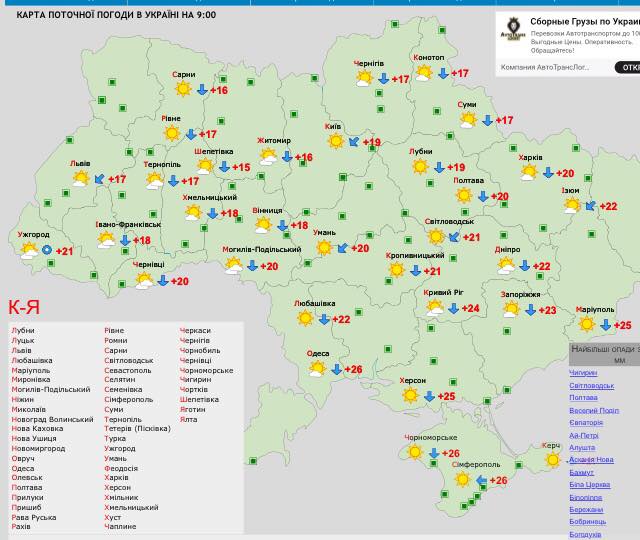Screen dimensions: 640x540
Task: Click the dark button on the advertisement
Action: (629, 67)
